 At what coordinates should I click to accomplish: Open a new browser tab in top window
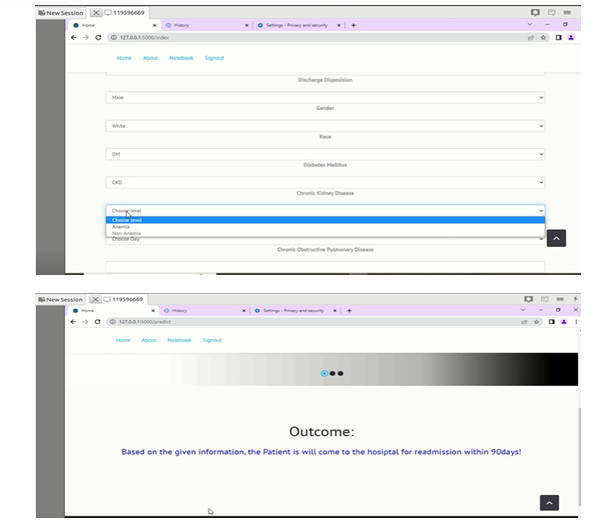353,25
